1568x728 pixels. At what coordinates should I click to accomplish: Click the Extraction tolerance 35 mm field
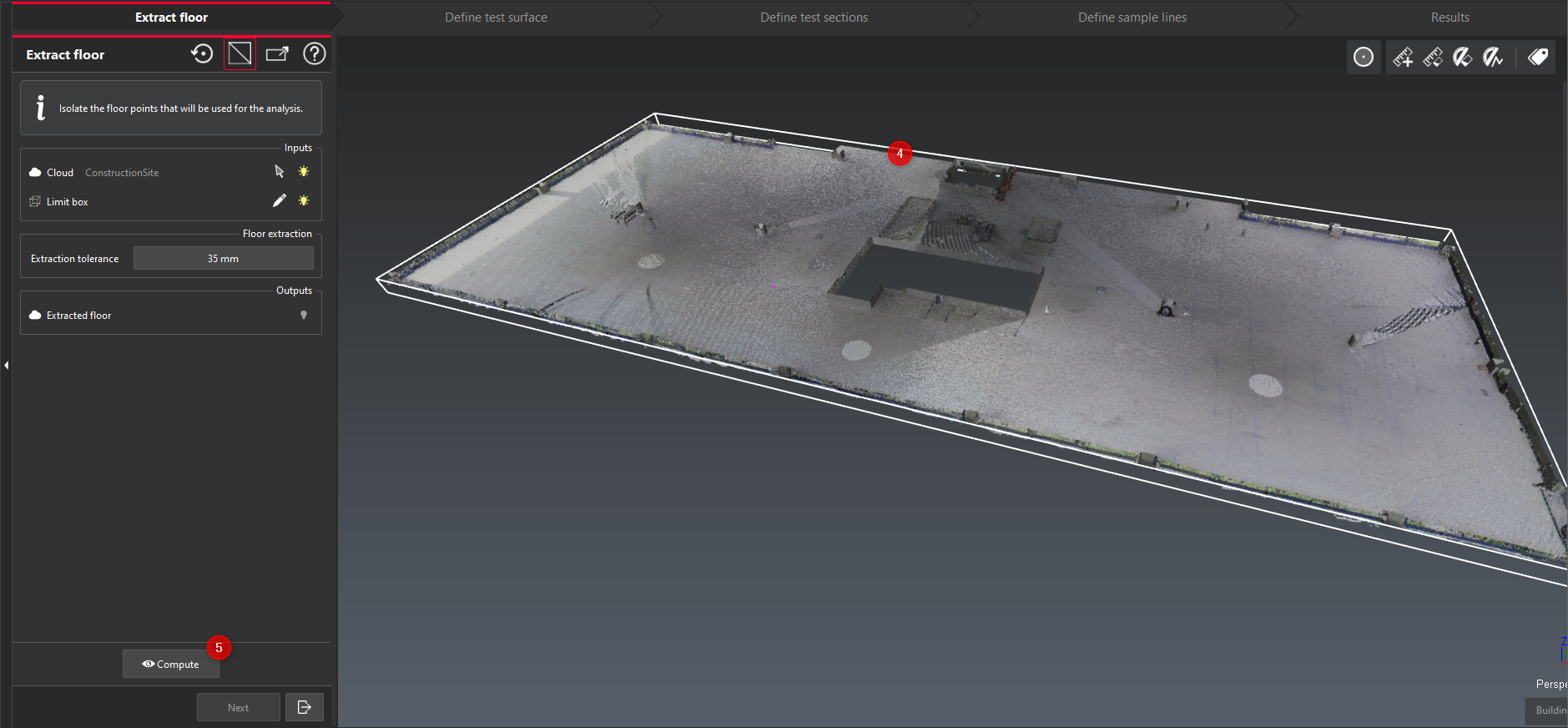point(223,259)
